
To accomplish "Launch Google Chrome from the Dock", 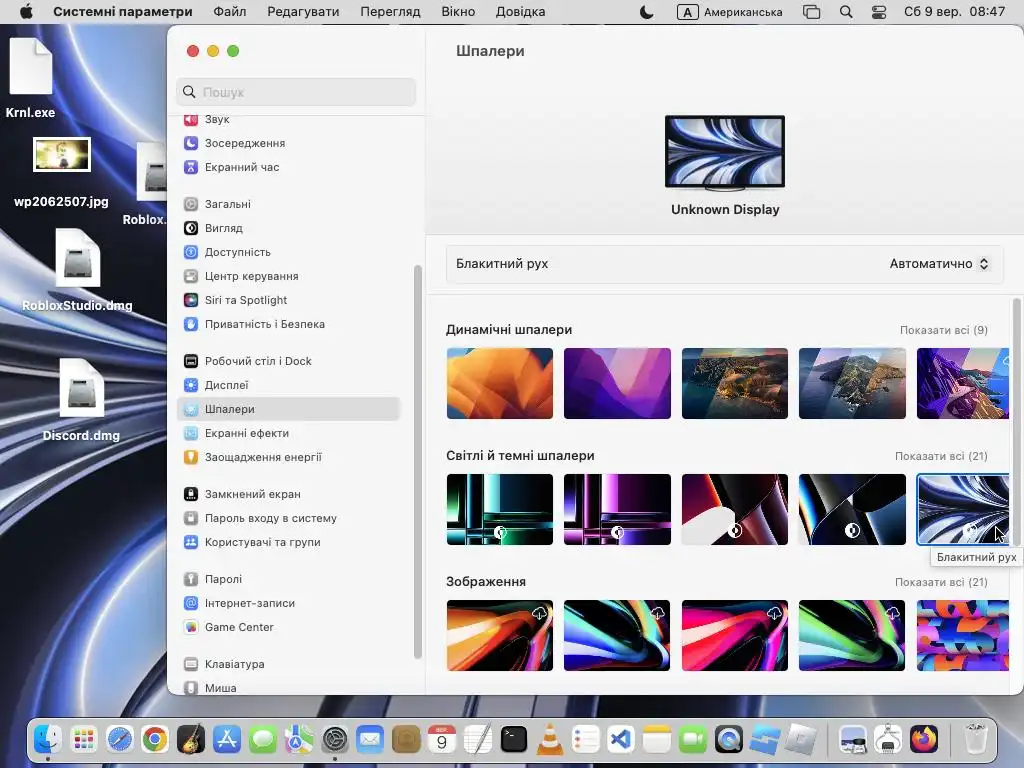I will (155, 739).
